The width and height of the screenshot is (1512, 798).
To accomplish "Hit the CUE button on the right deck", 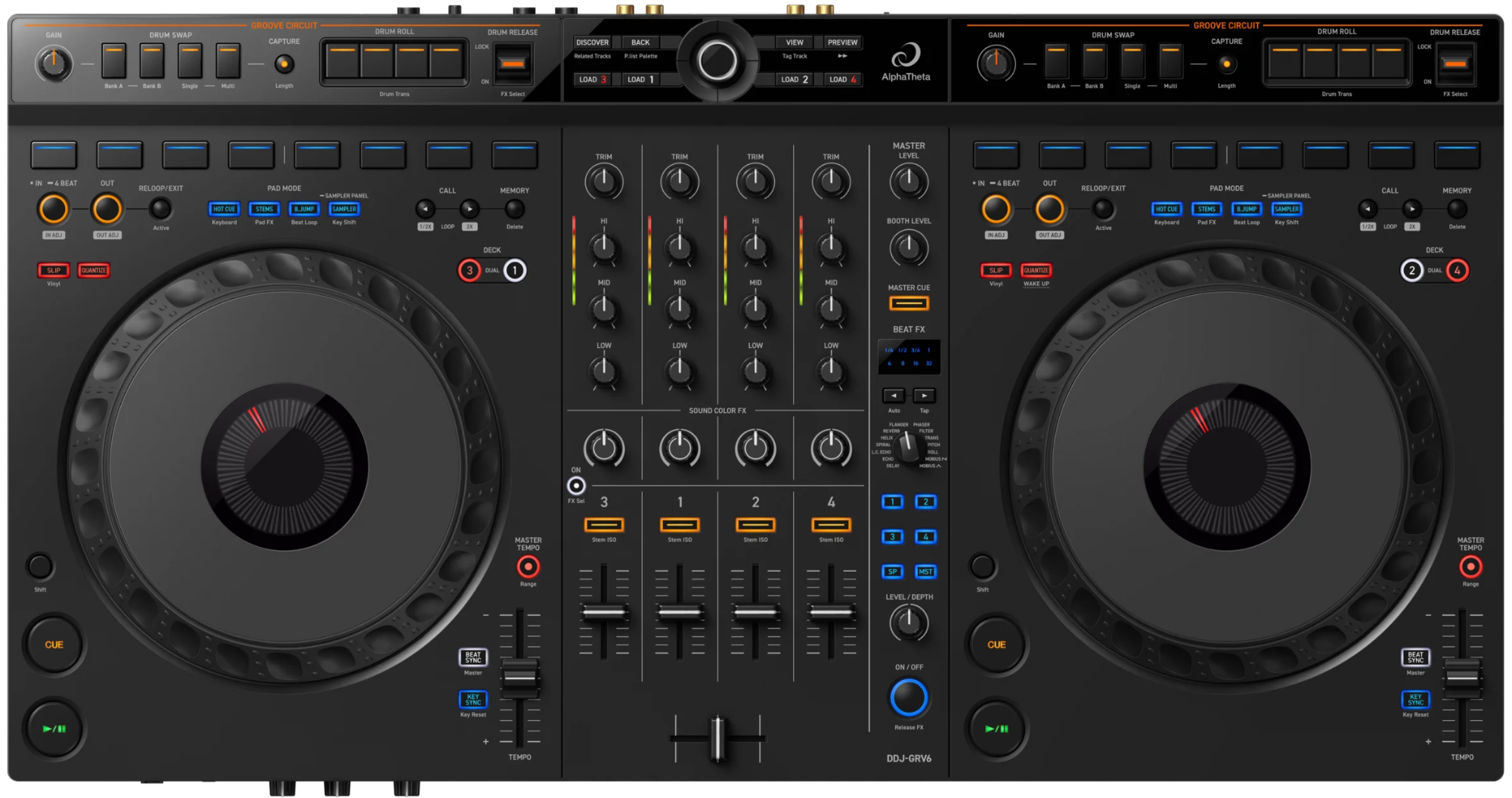I will point(996,644).
